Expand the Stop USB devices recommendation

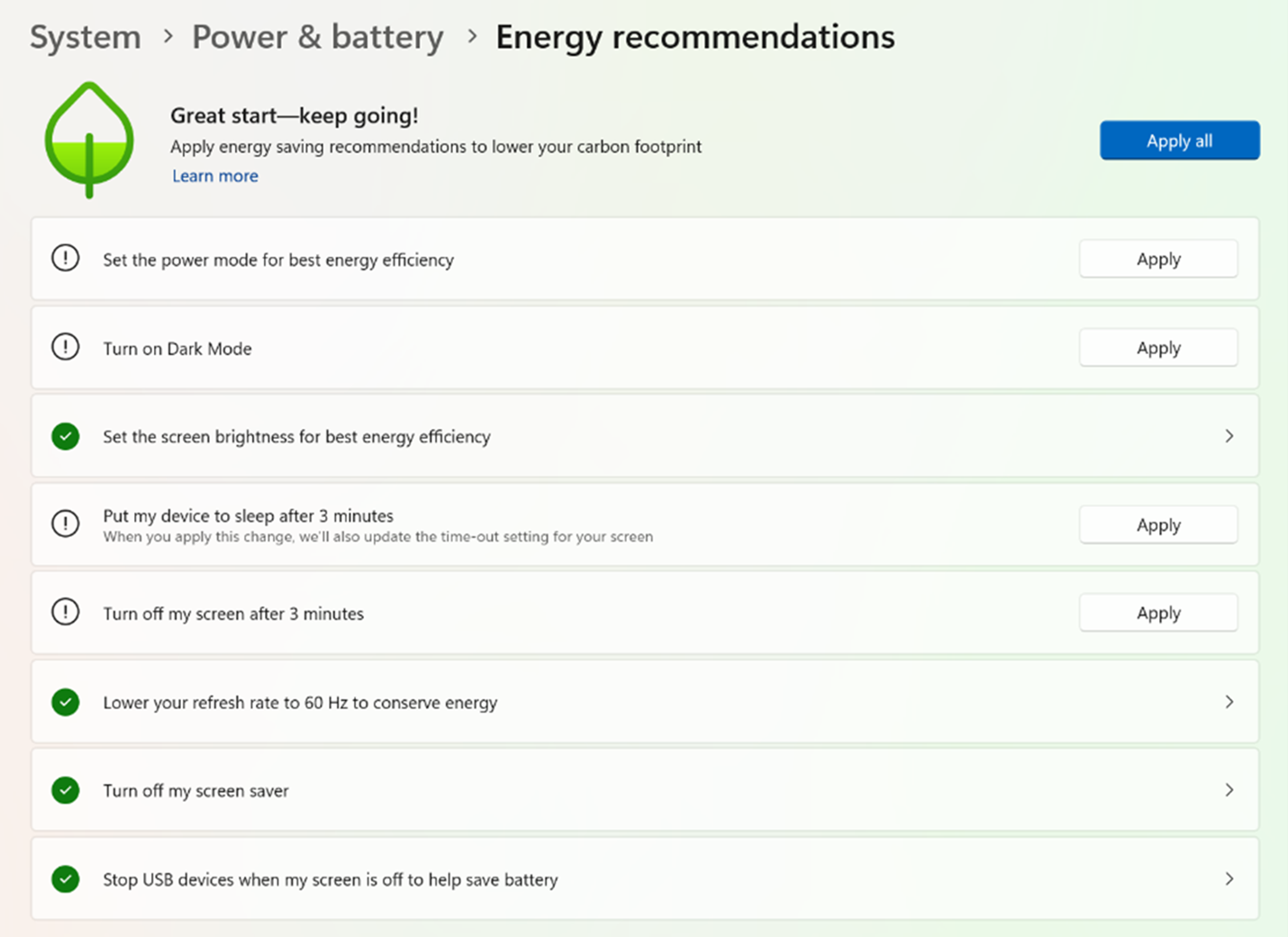click(1229, 879)
